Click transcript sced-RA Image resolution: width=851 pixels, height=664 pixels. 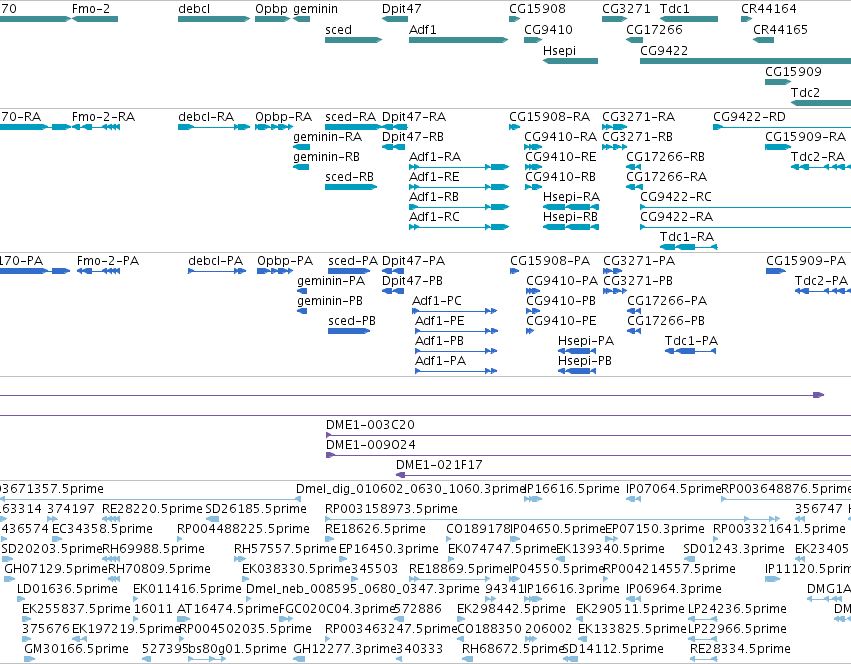coord(353,127)
